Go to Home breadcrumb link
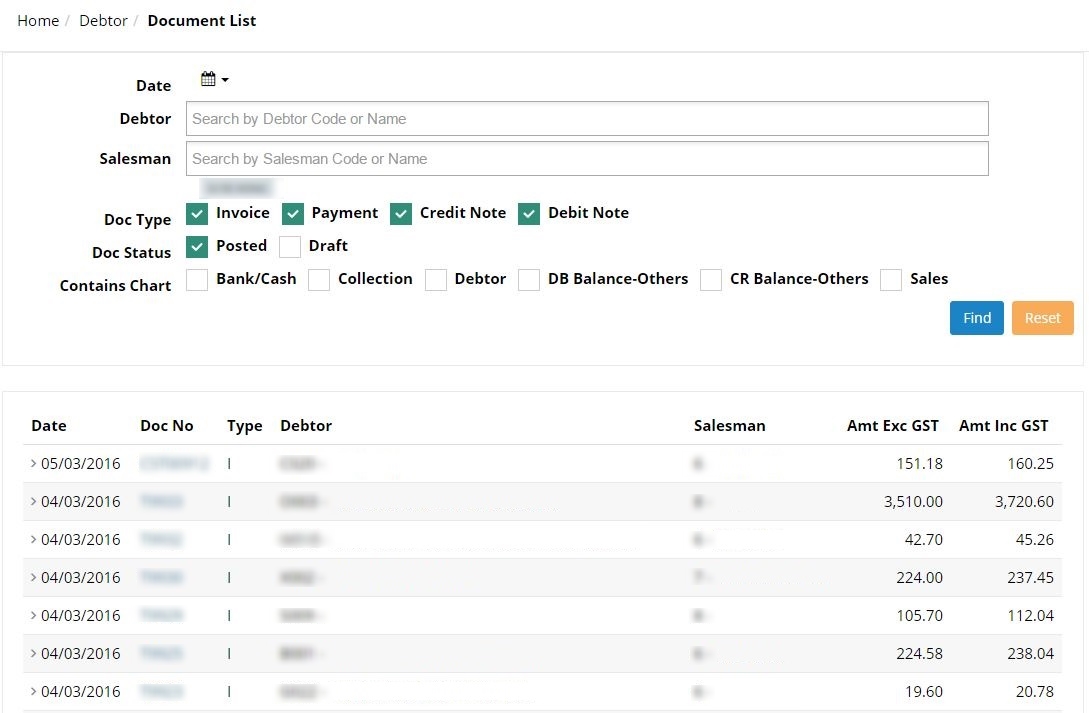 click(38, 21)
